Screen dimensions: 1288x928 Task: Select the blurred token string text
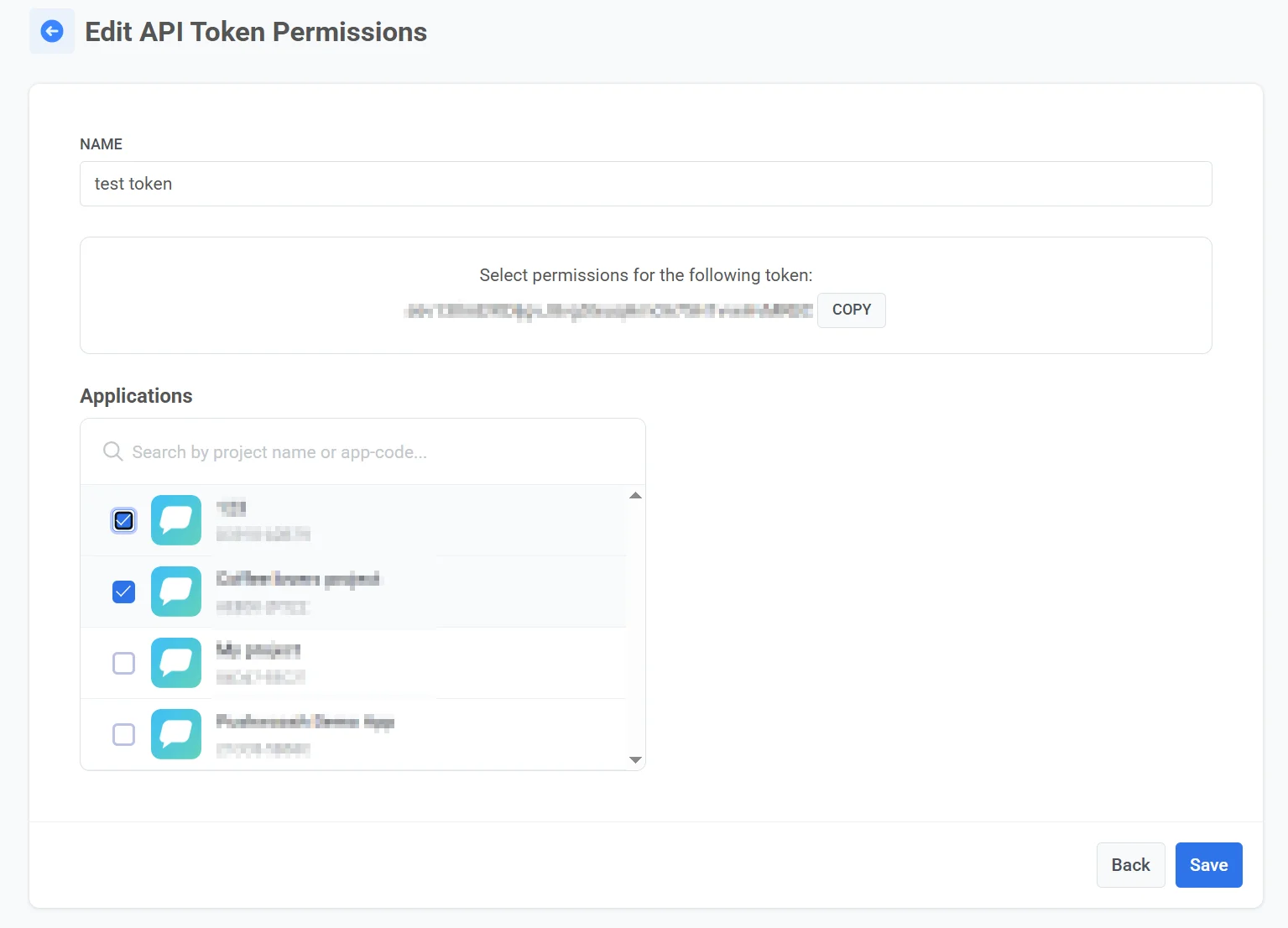[607, 310]
